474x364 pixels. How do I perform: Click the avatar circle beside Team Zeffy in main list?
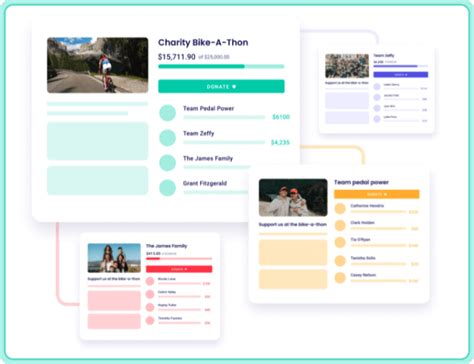(x=167, y=138)
